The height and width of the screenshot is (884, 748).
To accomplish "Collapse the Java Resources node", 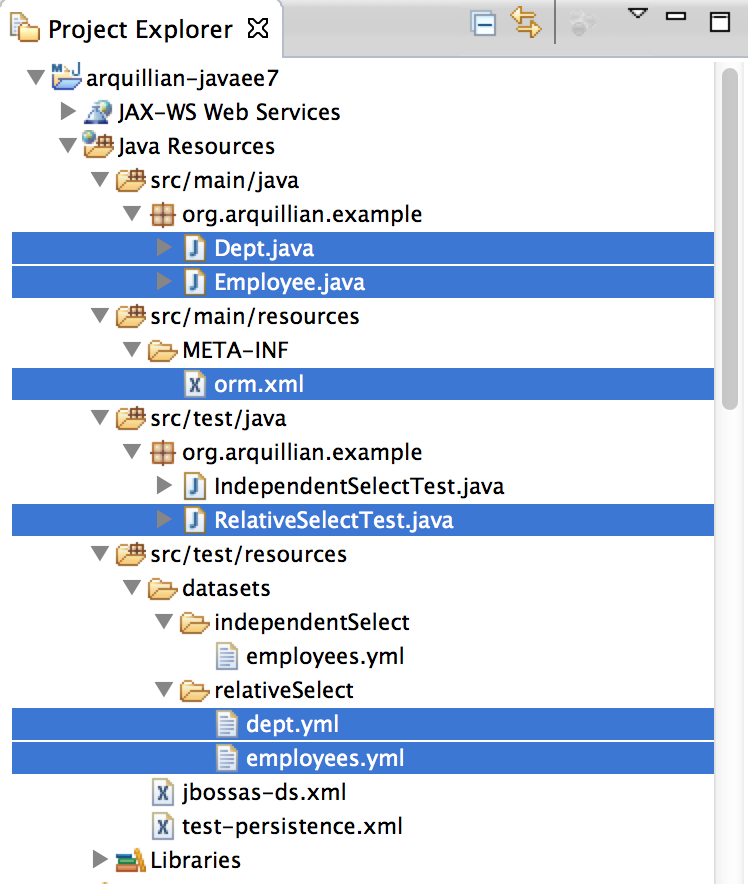I will point(68,145).
